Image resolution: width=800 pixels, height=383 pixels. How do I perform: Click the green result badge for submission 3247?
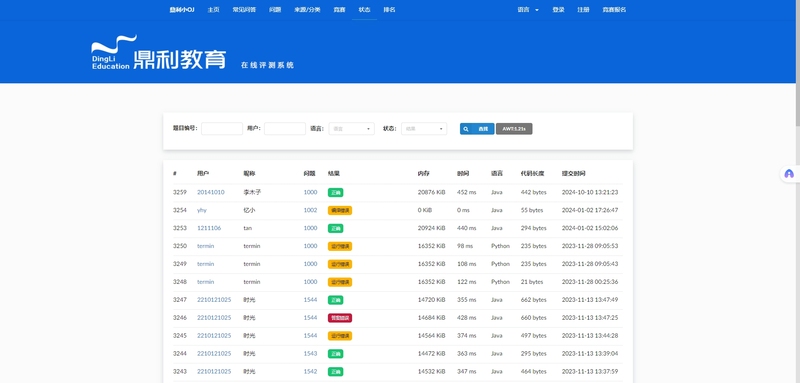click(335, 300)
